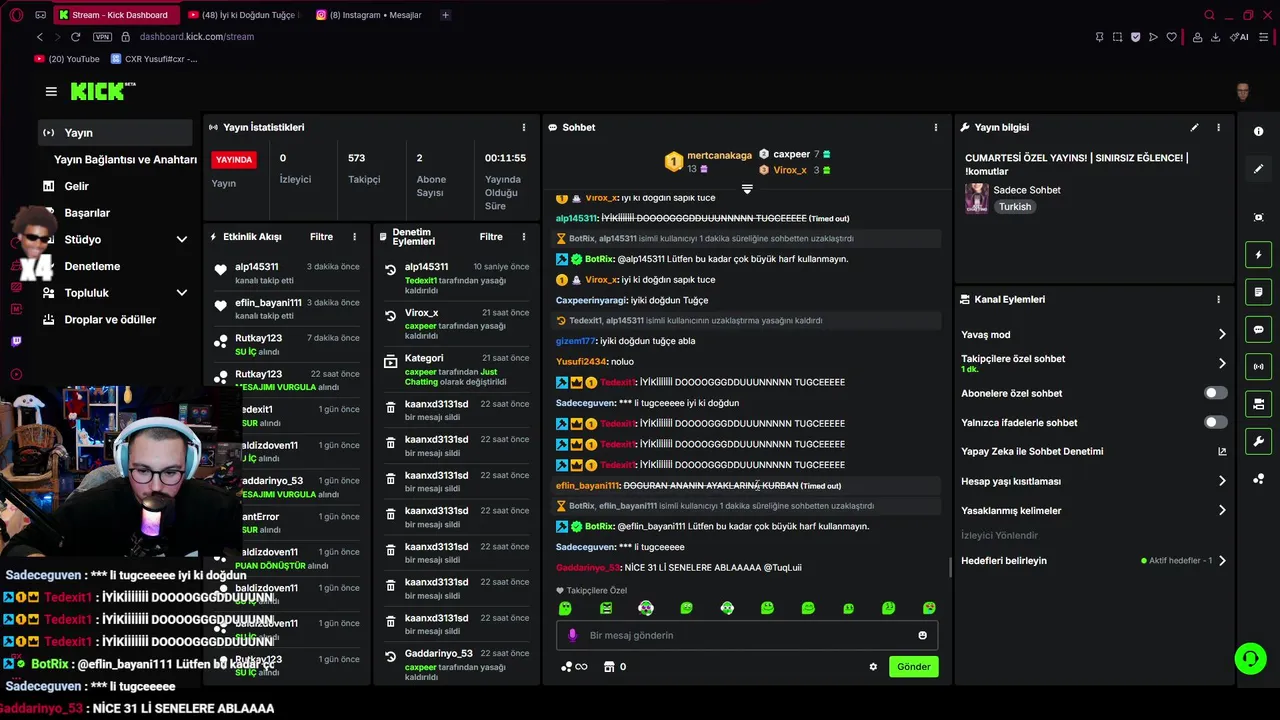Expand Yavaş mod settings
Screen dimensions: 1280x720
[x=1221, y=335]
